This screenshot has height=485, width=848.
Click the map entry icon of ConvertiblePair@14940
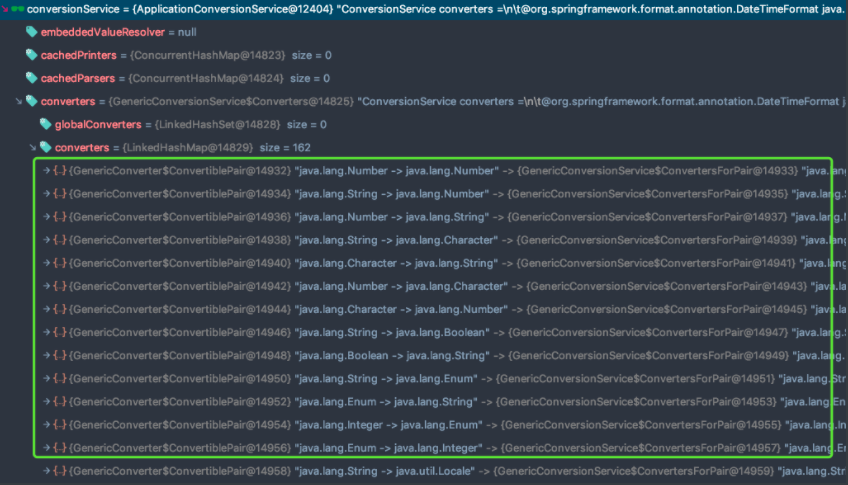tap(59, 263)
